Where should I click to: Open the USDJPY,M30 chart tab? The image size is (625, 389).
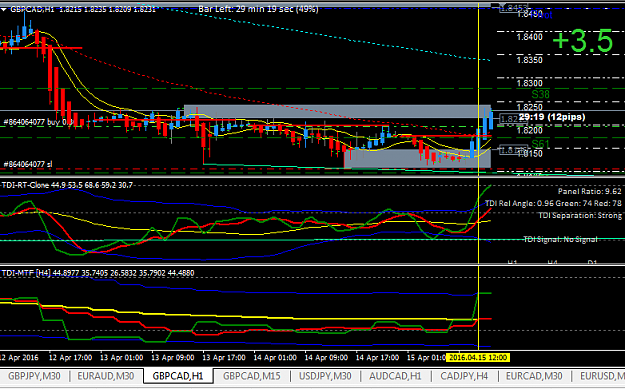325,376
